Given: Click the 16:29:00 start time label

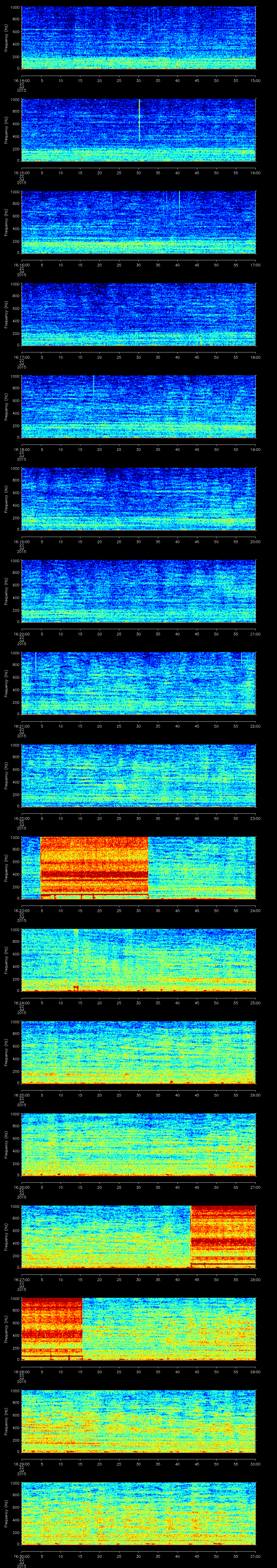Looking at the screenshot, I should pyautogui.click(x=21, y=1463).
